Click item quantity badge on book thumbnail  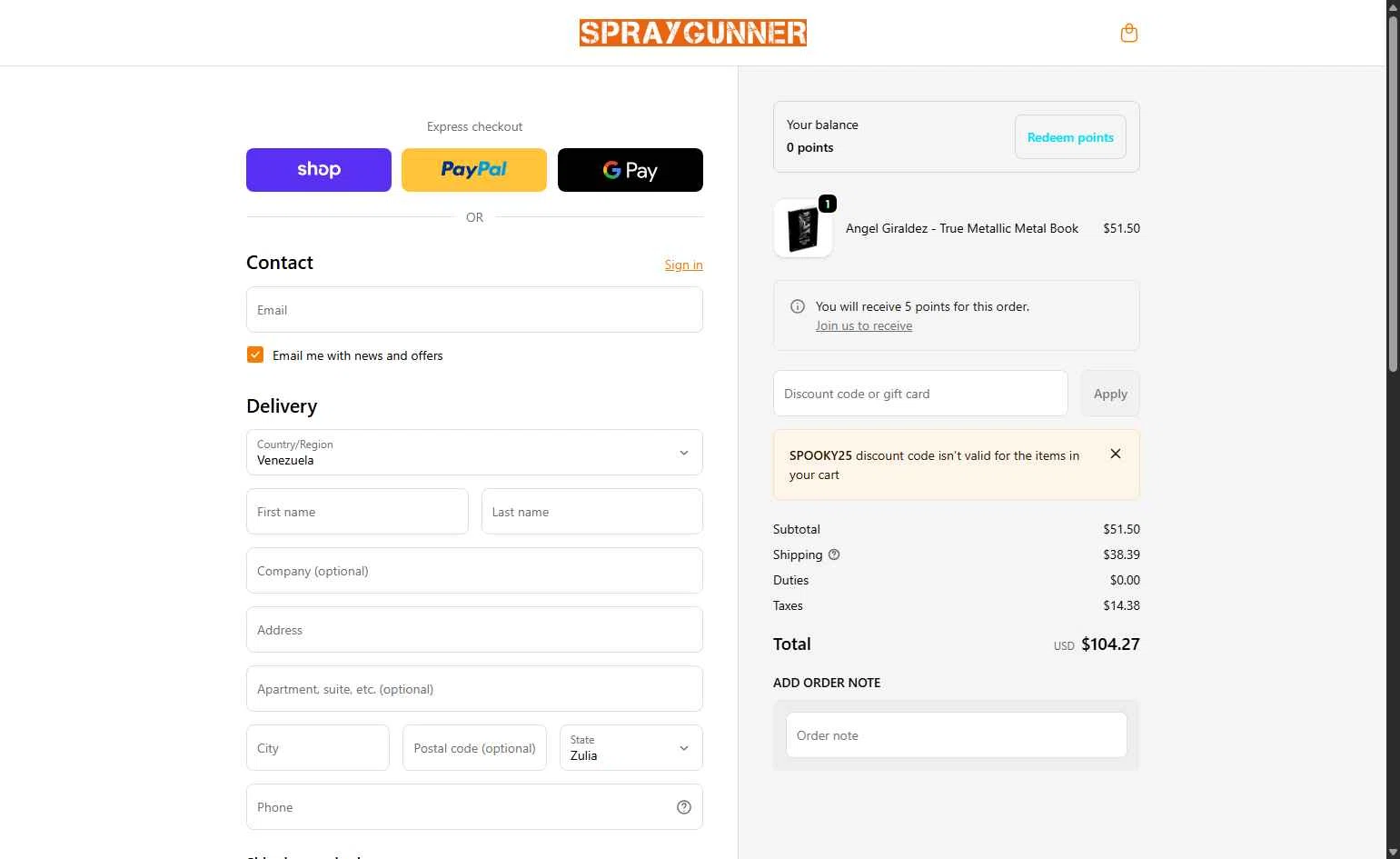tap(828, 204)
